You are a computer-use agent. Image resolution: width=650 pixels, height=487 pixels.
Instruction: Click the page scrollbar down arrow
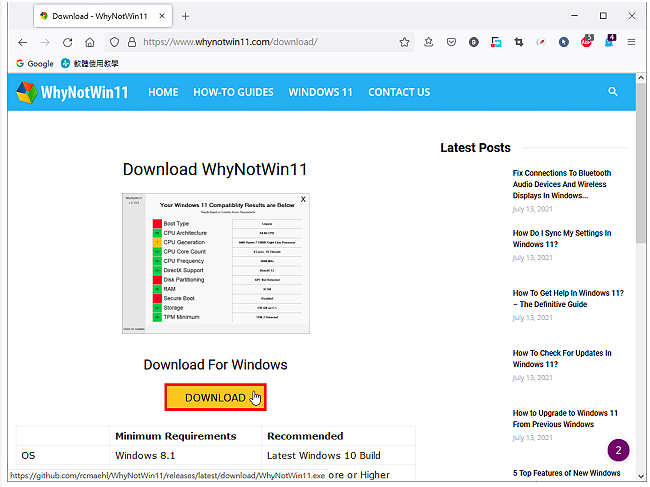pyautogui.click(x=641, y=477)
